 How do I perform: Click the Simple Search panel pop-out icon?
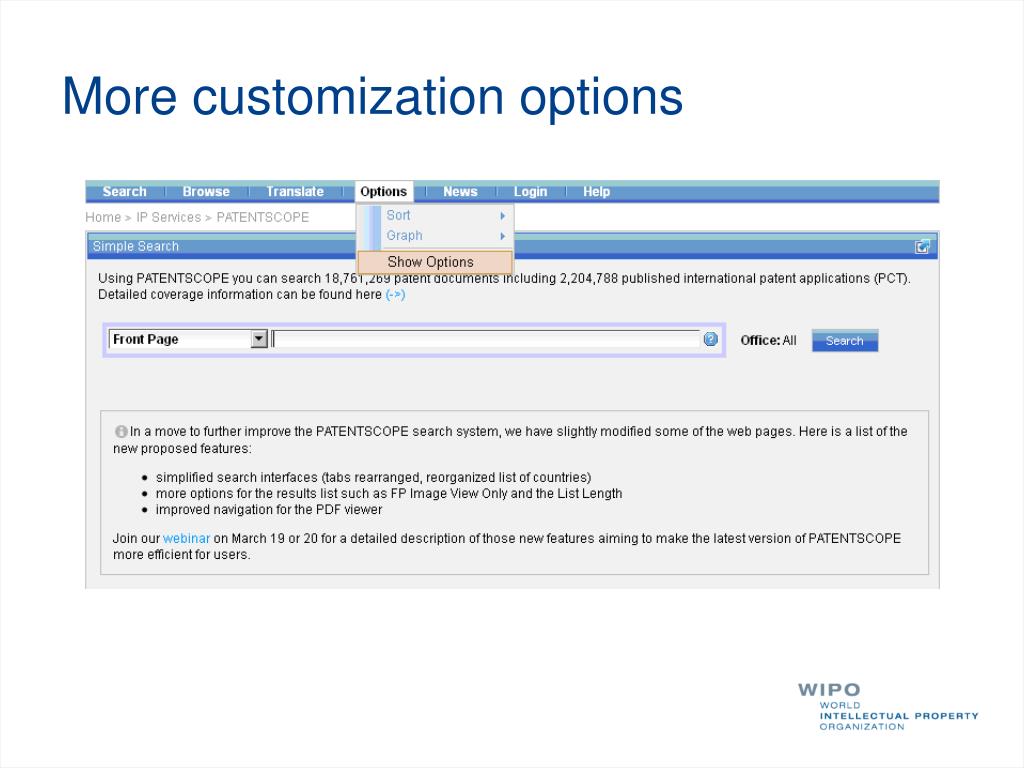click(x=922, y=246)
